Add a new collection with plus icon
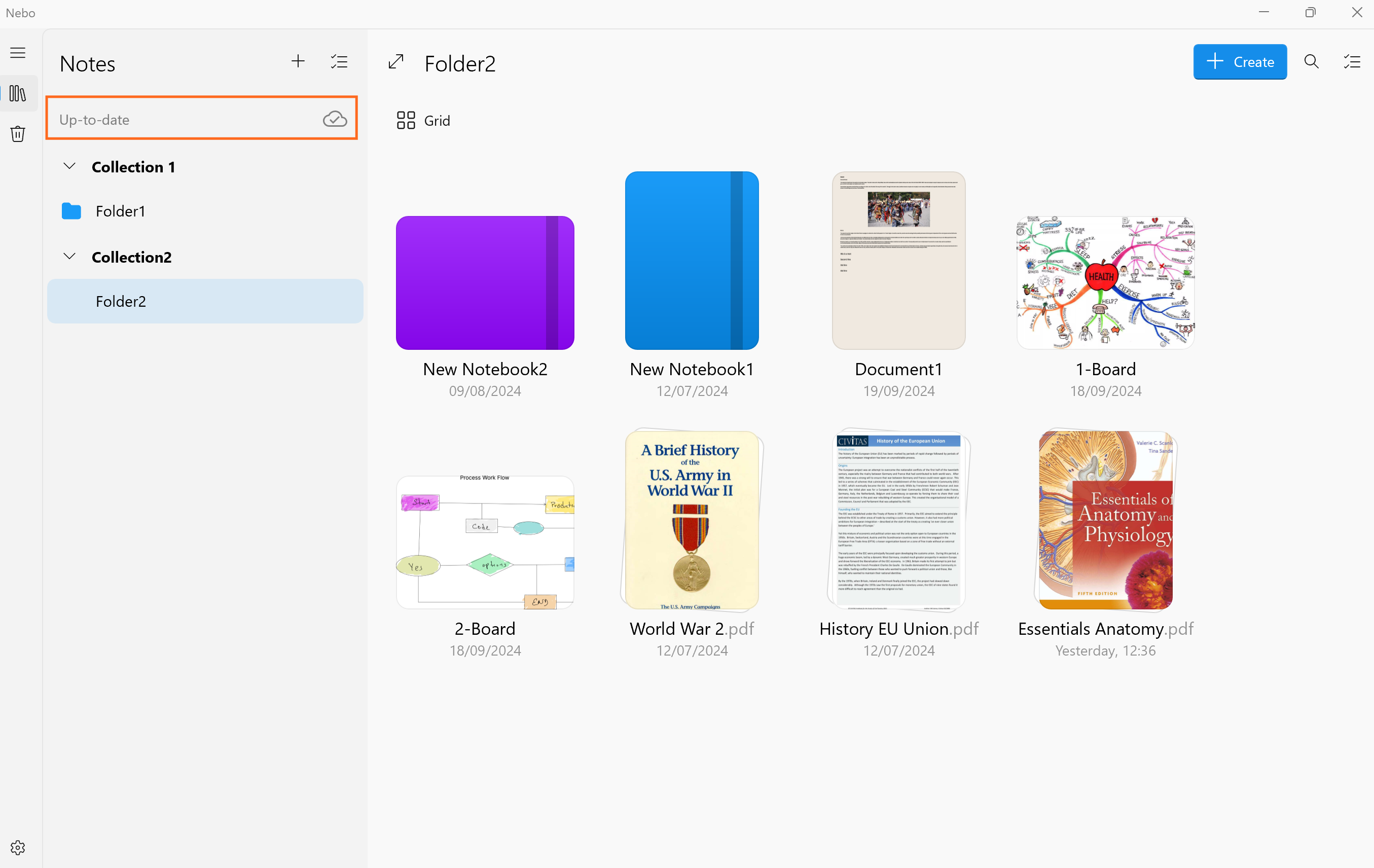The image size is (1374, 868). [x=298, y=62]
